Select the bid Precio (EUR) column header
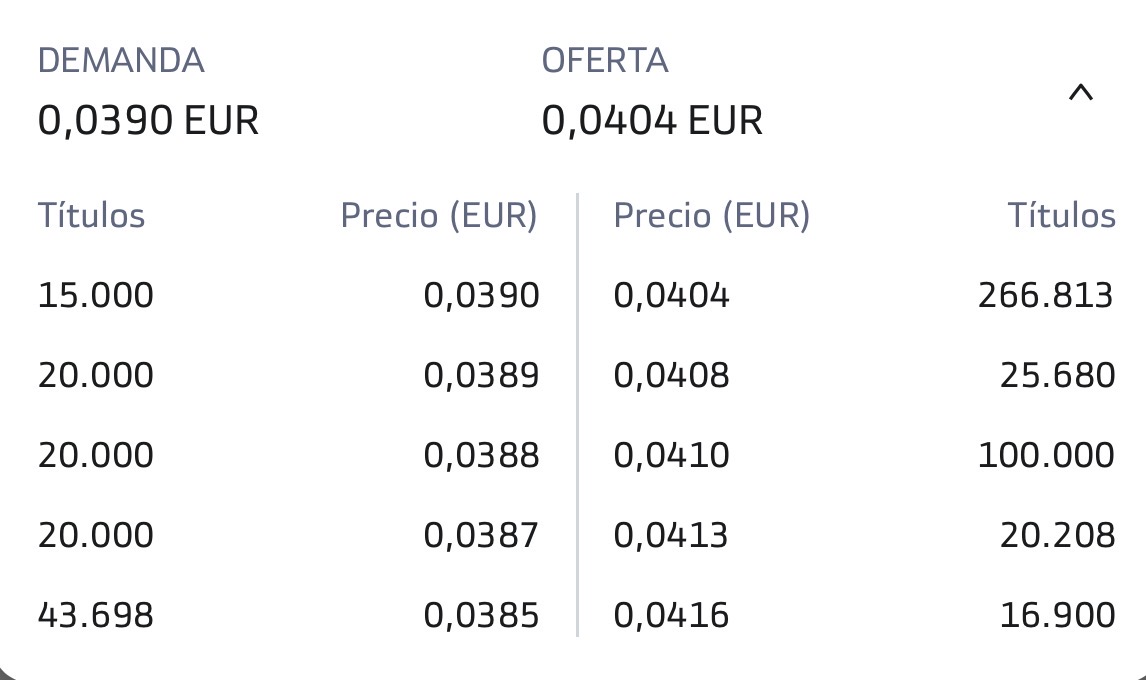 click(439, 216)
